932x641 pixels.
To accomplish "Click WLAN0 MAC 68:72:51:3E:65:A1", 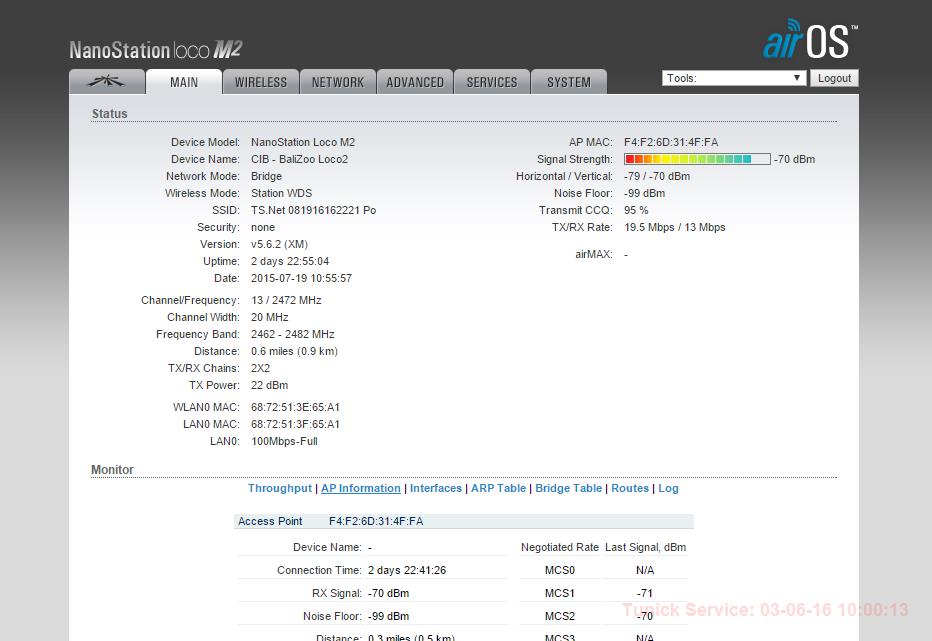I will (295, 407).
